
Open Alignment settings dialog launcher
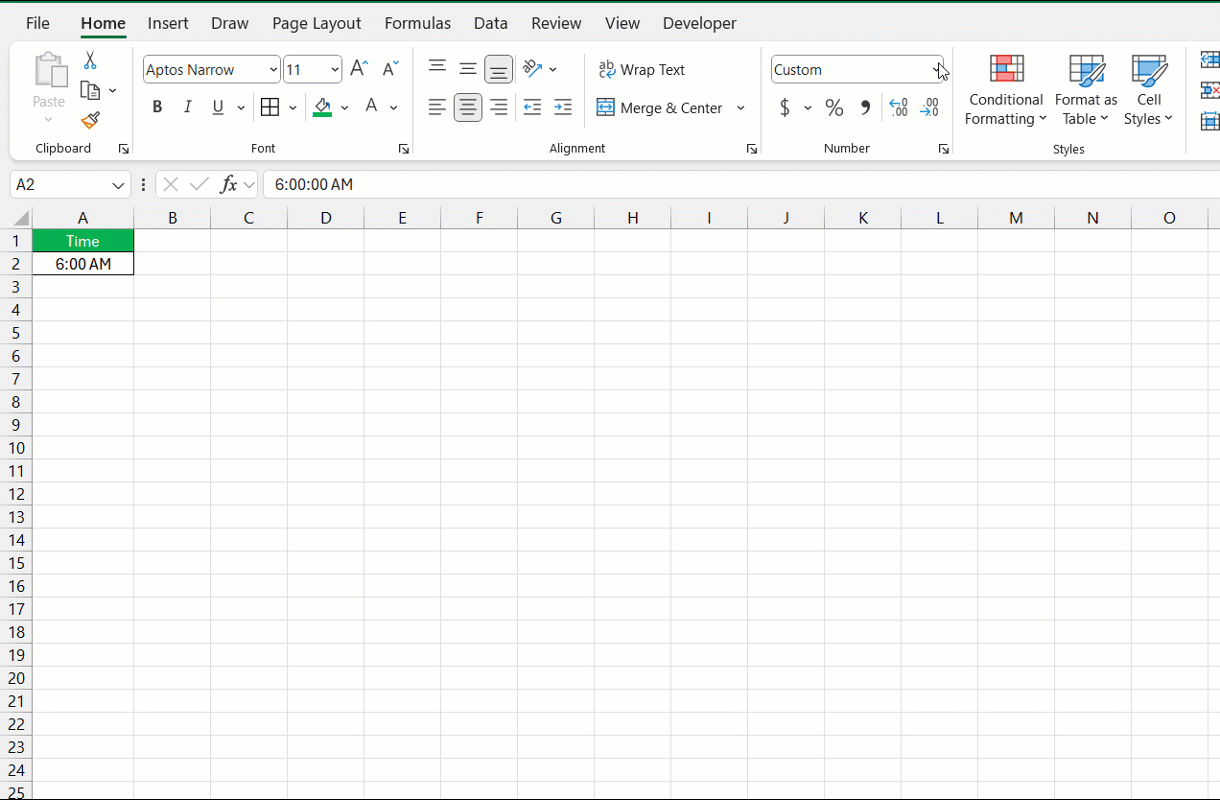tap(752, 149)
